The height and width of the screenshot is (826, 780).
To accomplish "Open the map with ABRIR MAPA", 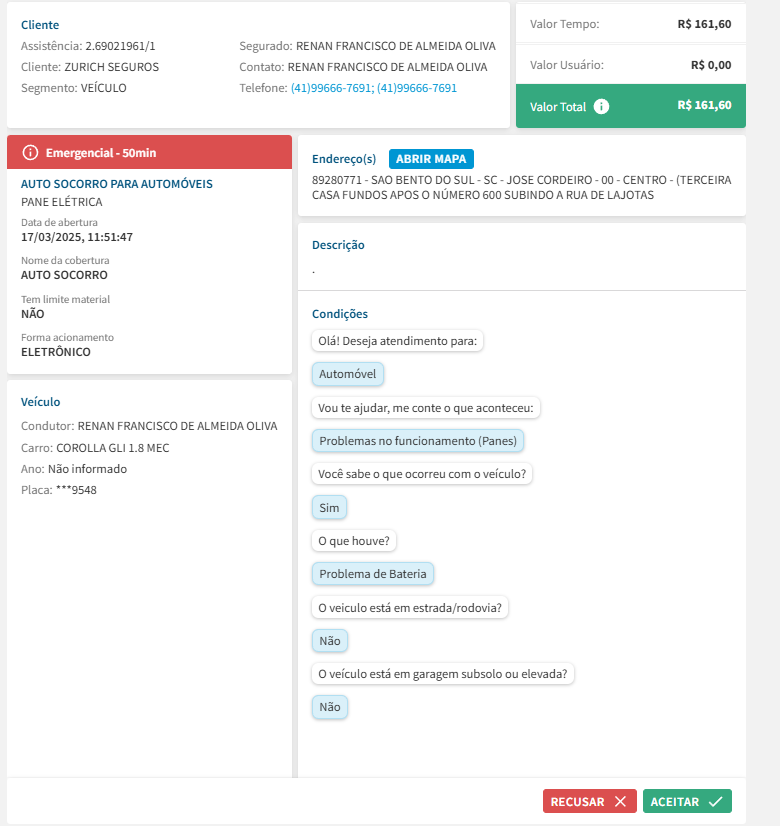I will tap(431, 159).
